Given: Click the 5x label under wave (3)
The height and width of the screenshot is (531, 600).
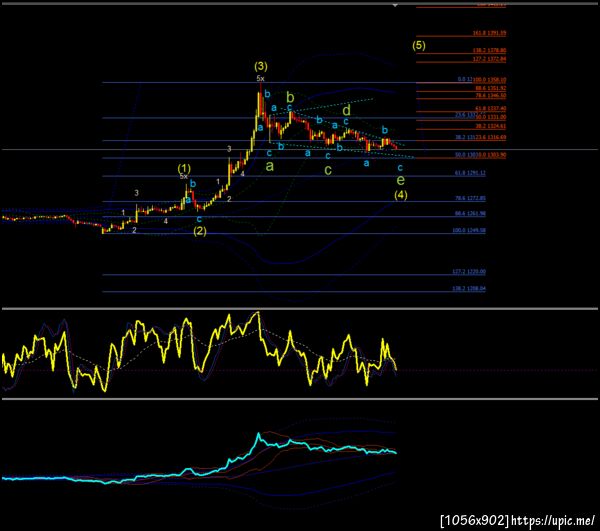Looking at the screenshot, I should [260, 78].
